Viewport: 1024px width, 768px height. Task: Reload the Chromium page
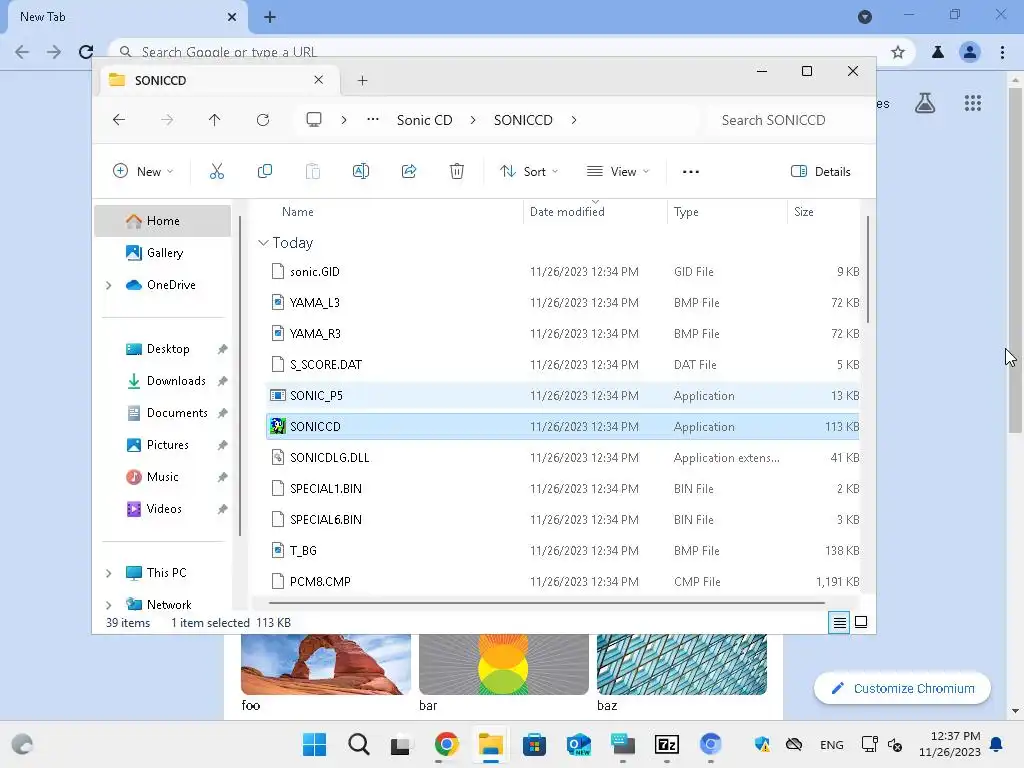click(86, 52)
